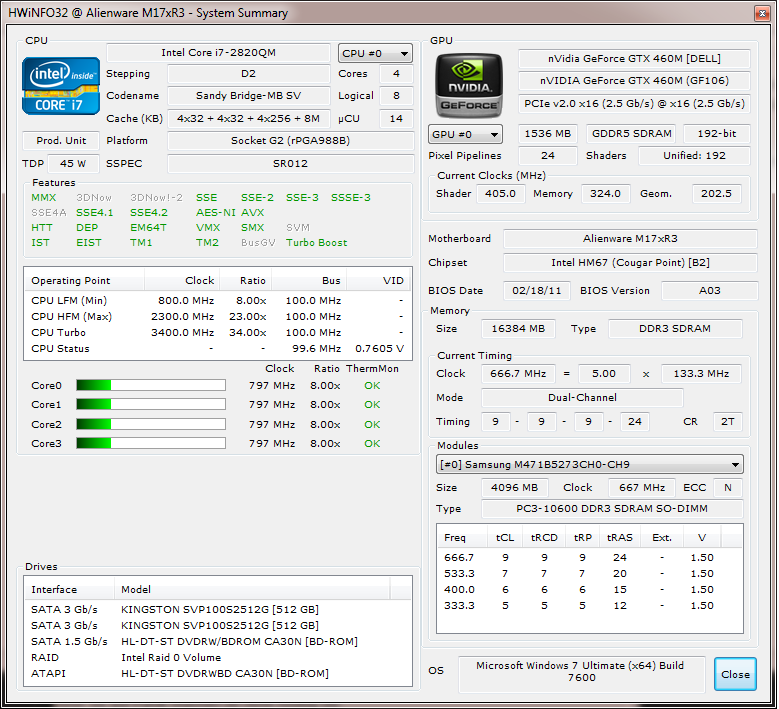Click the 192-bit bus width field
Screen dimensions: 779x709
coord(716,134)
